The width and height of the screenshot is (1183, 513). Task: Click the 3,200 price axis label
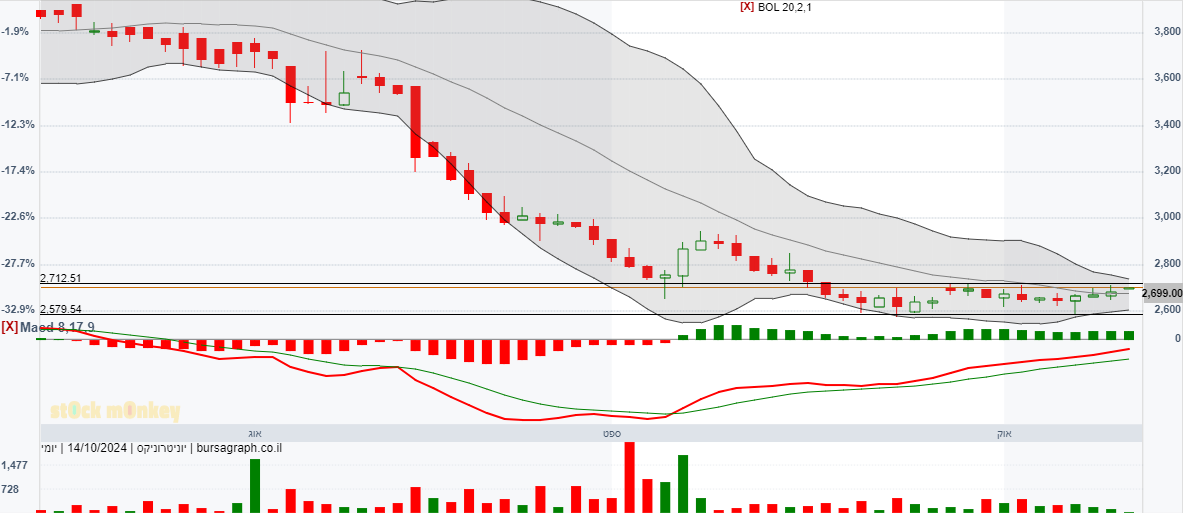(1167, 170)
